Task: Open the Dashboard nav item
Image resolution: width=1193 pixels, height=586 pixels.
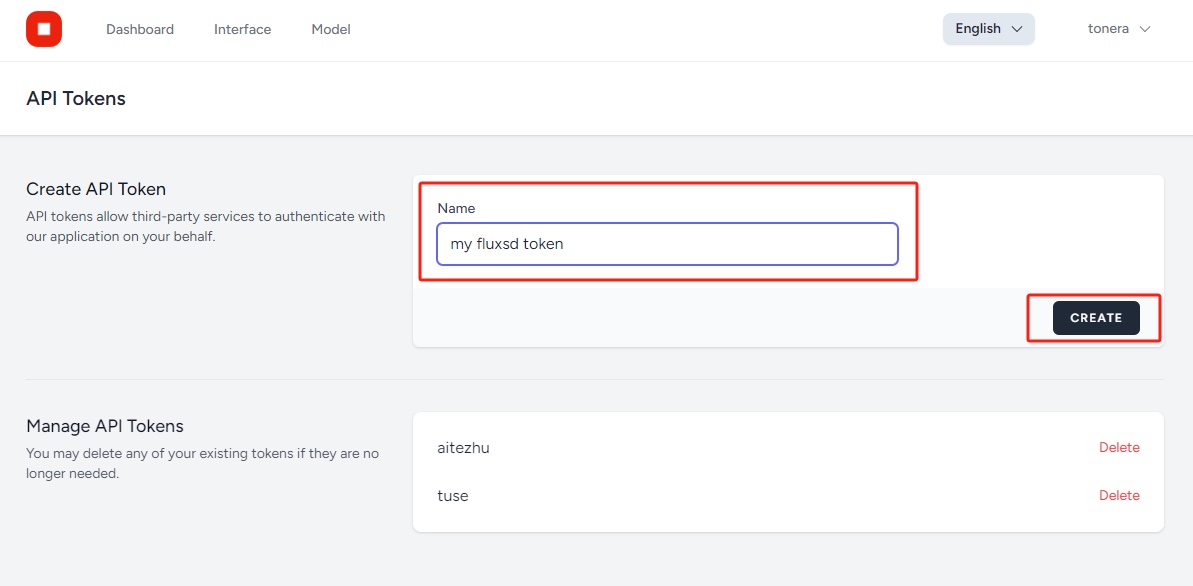Action: click(x=140, y=30)
